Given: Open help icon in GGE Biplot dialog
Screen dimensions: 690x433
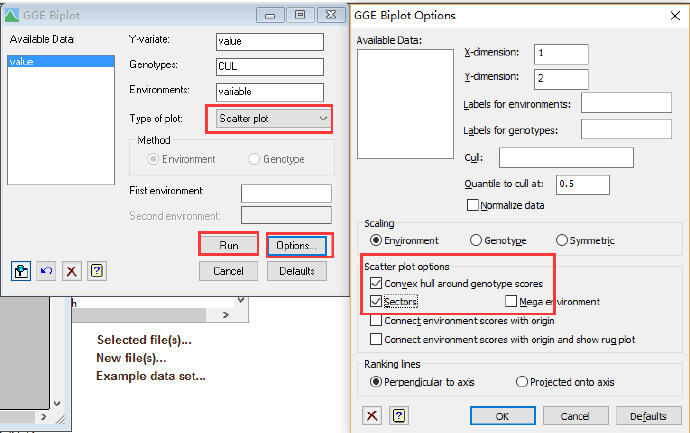Looking at the screenshot, I should coord(97,271).
